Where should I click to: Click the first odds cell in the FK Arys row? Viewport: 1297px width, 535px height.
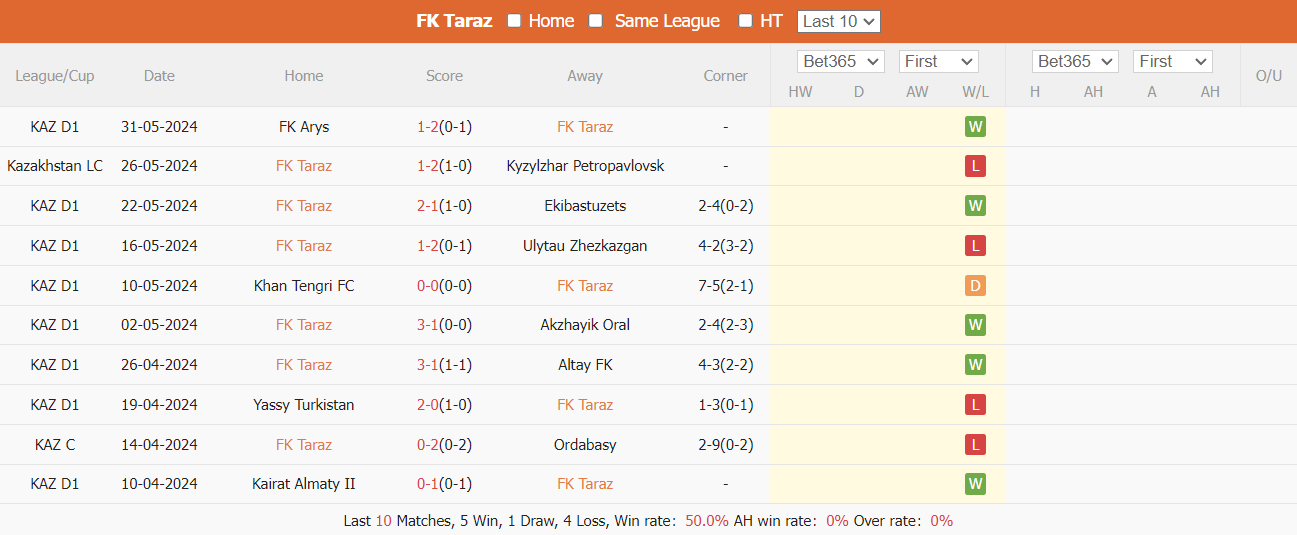[x=800, y=127]
